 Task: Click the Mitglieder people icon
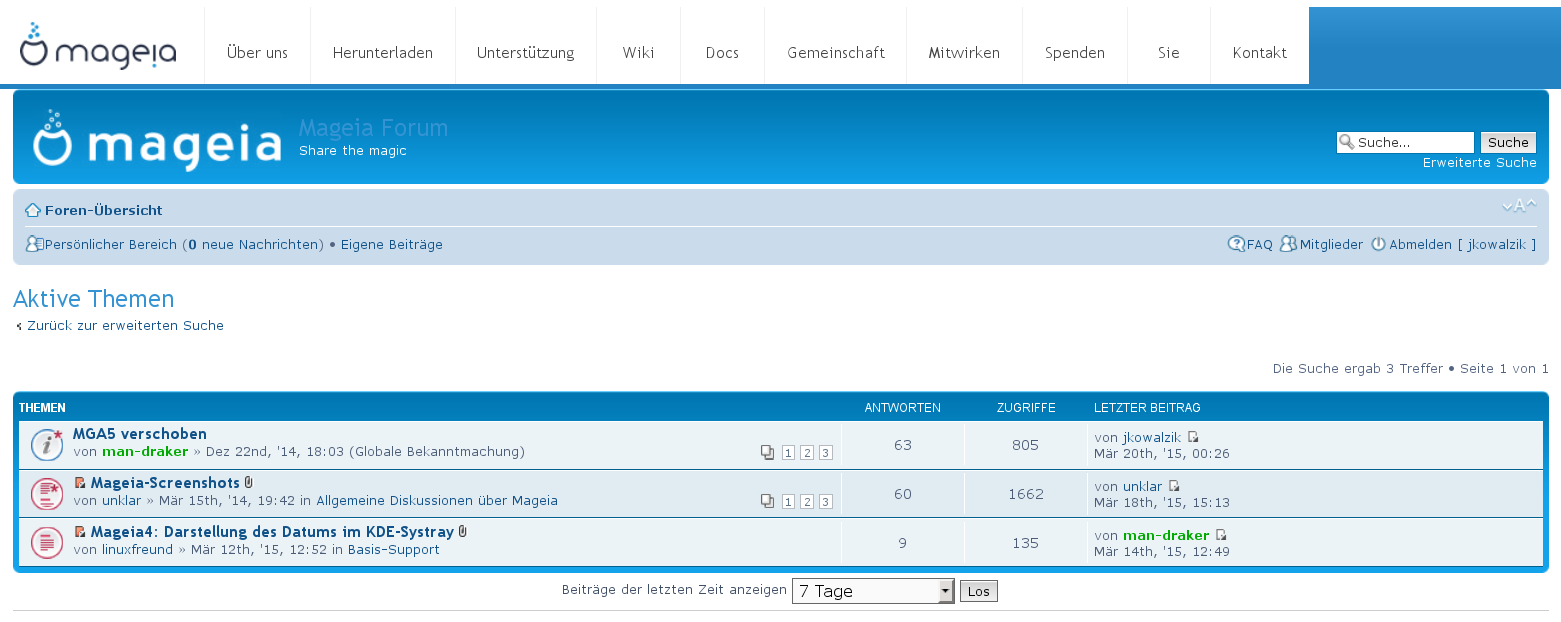pos(1289,244)
